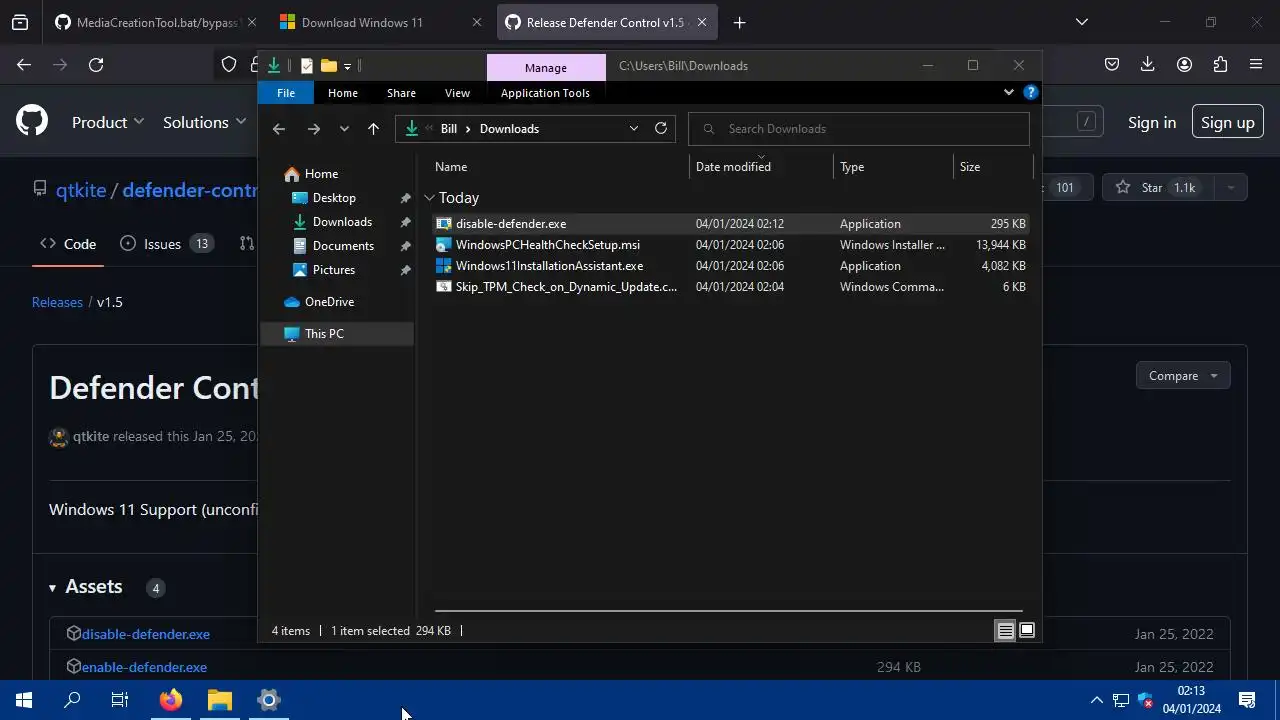Open the Application Tools ribbon tab
The image size is (1280, 720).
[x=545, y=93]
